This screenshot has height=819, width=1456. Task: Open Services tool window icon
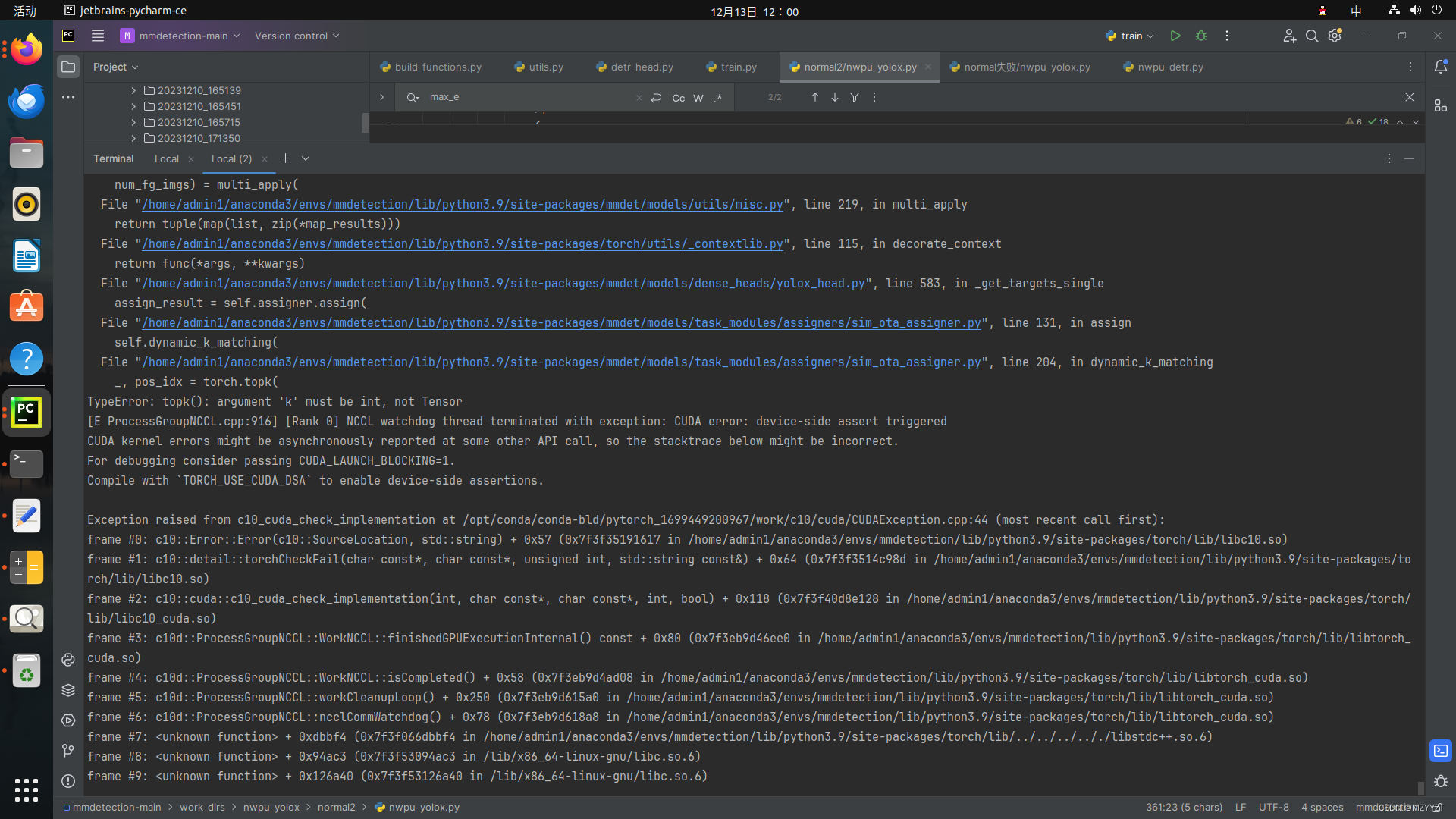pyautogui.click(x=68, y=720)
